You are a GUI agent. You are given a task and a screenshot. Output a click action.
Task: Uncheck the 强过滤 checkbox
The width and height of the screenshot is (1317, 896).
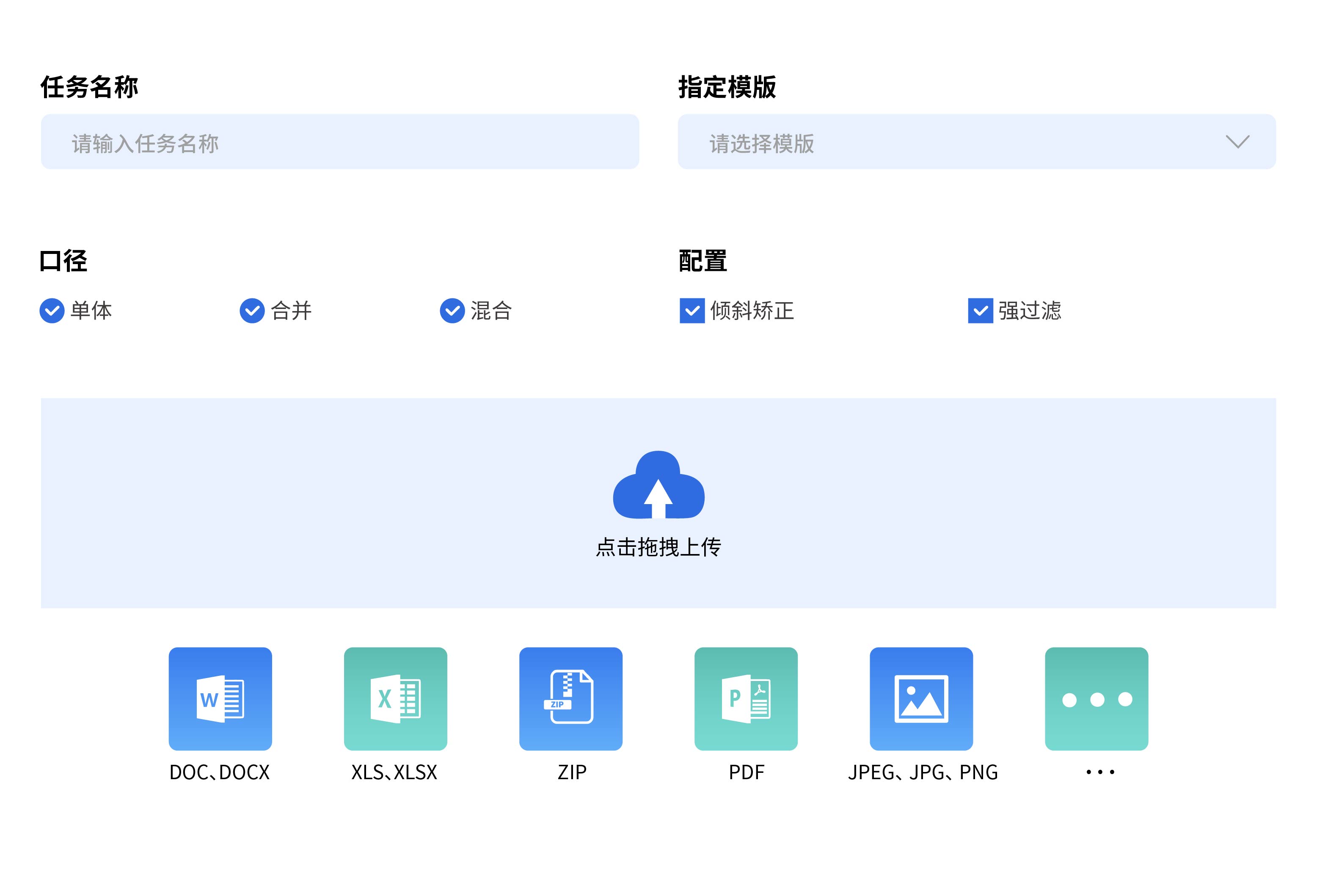coord(981,311)
